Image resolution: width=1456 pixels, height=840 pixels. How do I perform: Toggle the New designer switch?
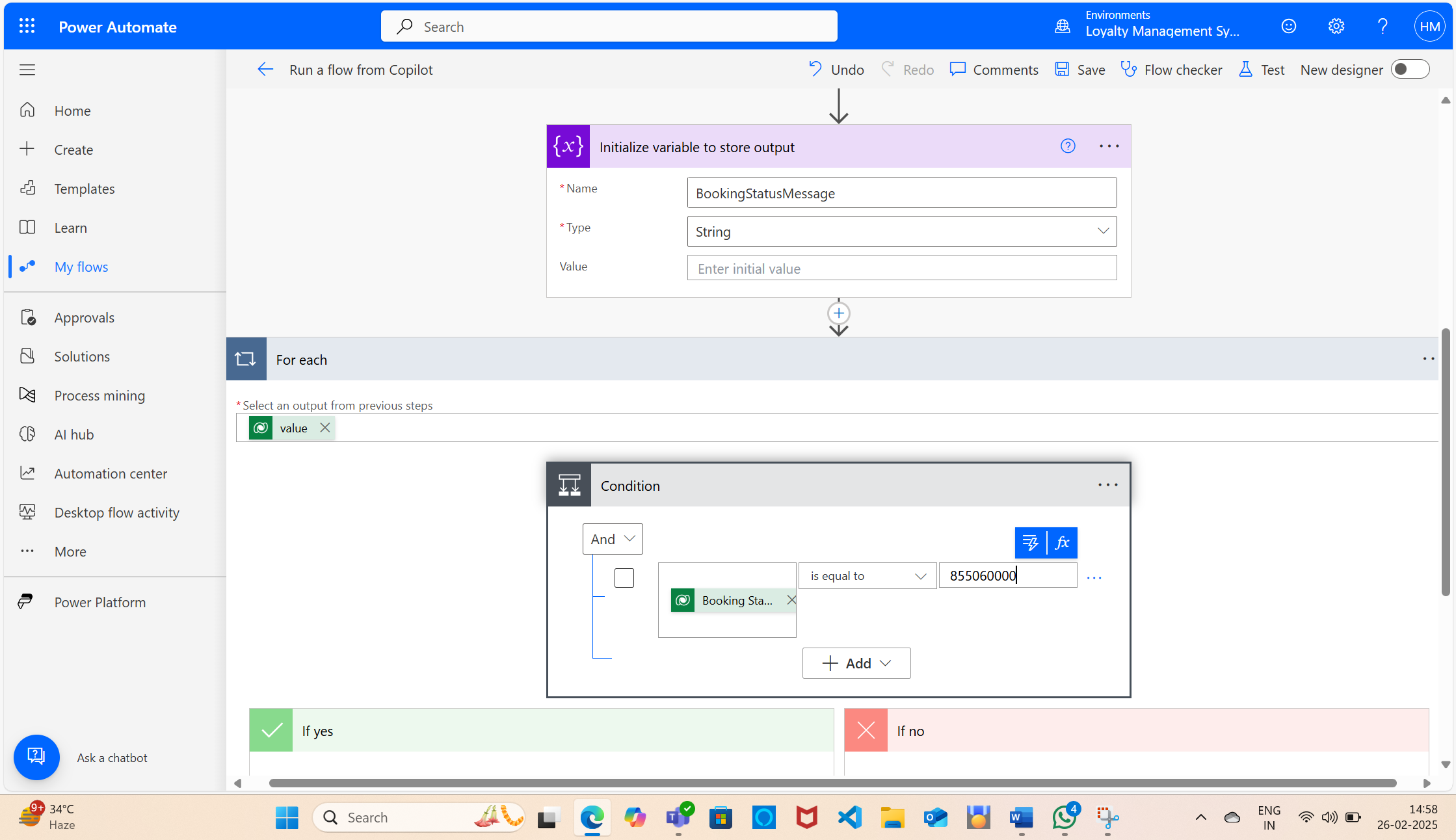click(x=1409, y=70)
